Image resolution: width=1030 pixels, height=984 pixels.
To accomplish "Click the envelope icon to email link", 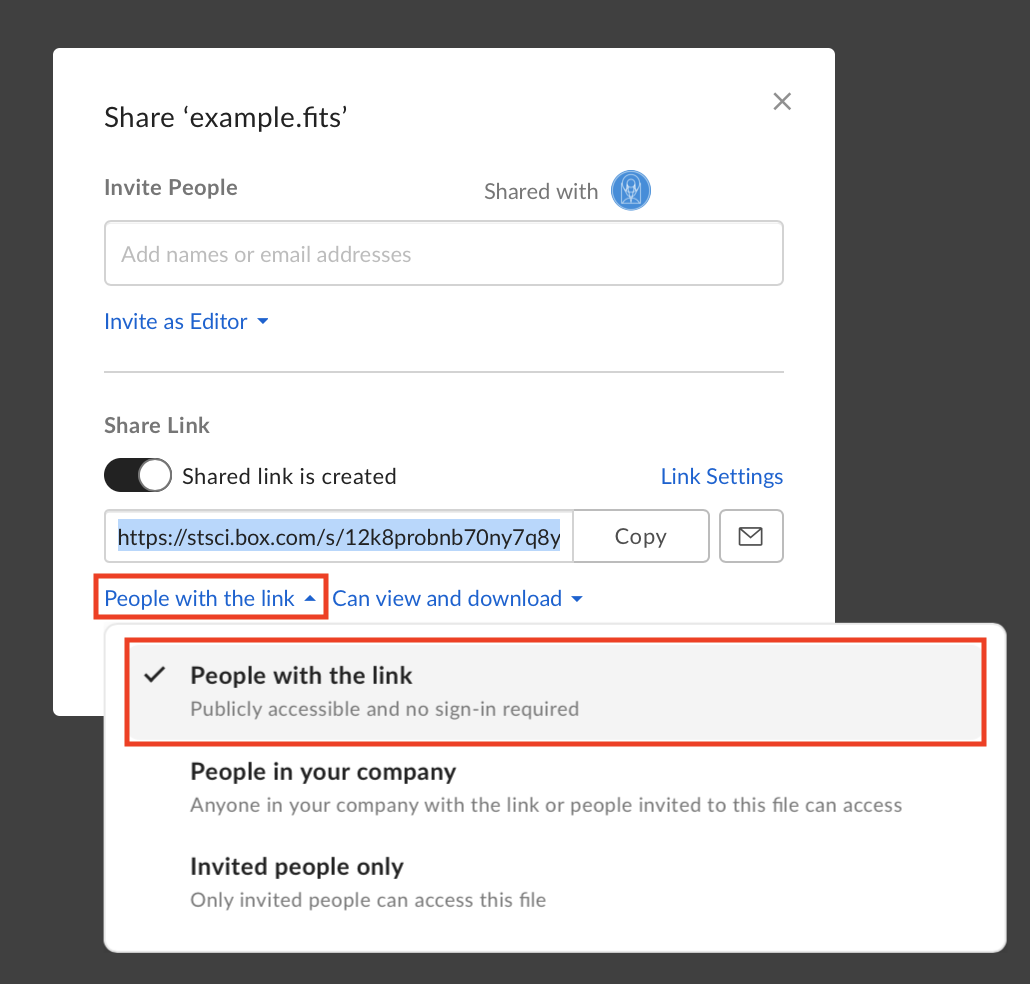I will [750, 537].
